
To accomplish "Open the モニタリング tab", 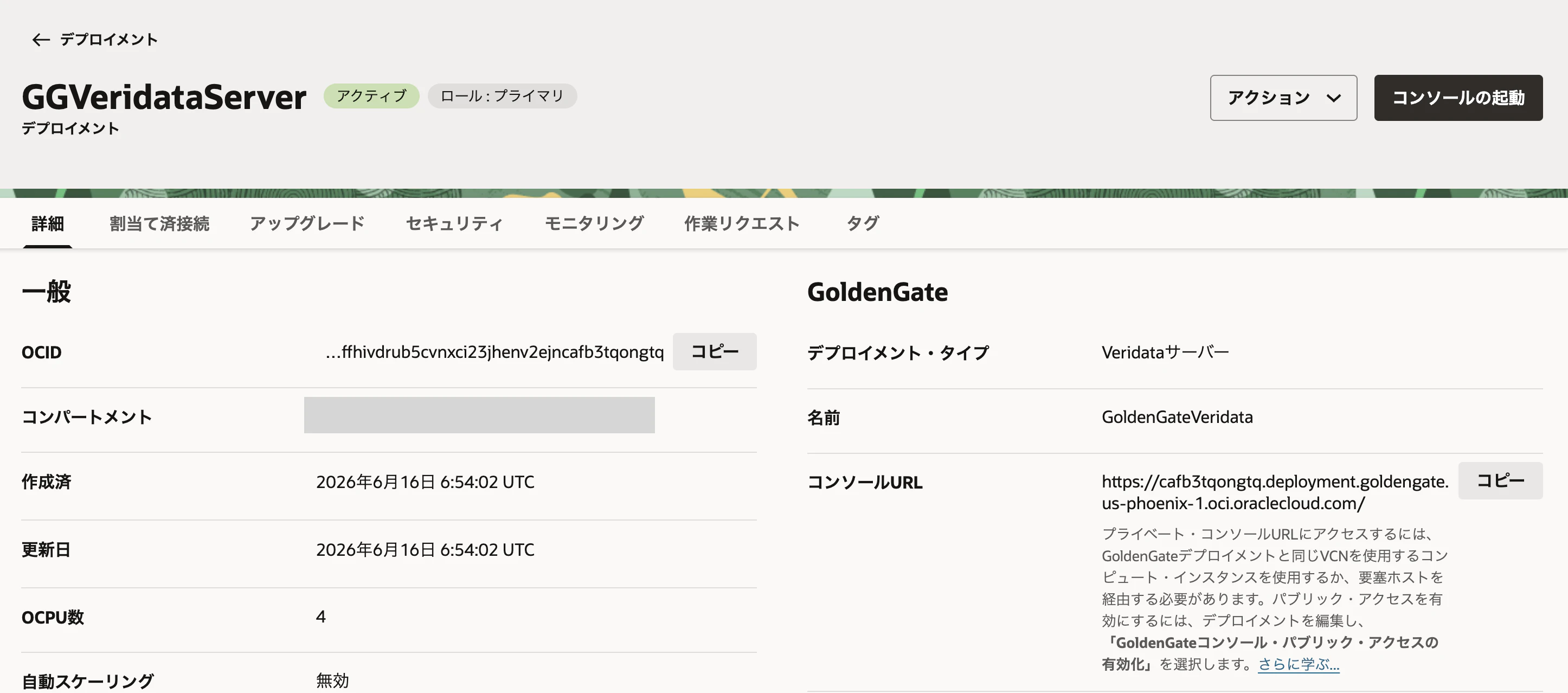I will point(594,223).
